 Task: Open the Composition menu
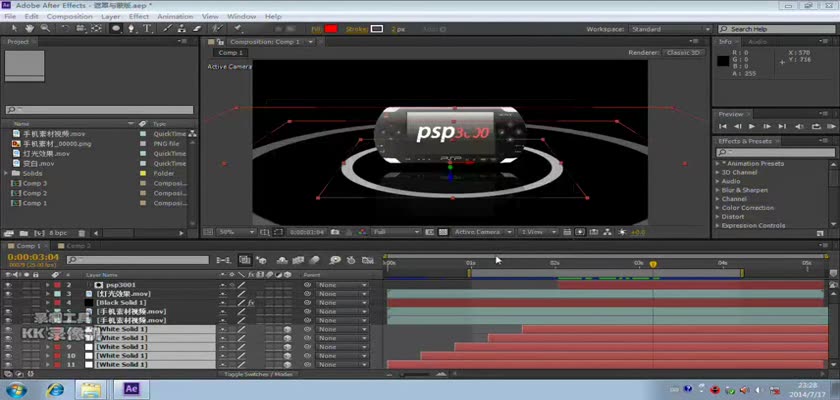click(x=69, y=17)
